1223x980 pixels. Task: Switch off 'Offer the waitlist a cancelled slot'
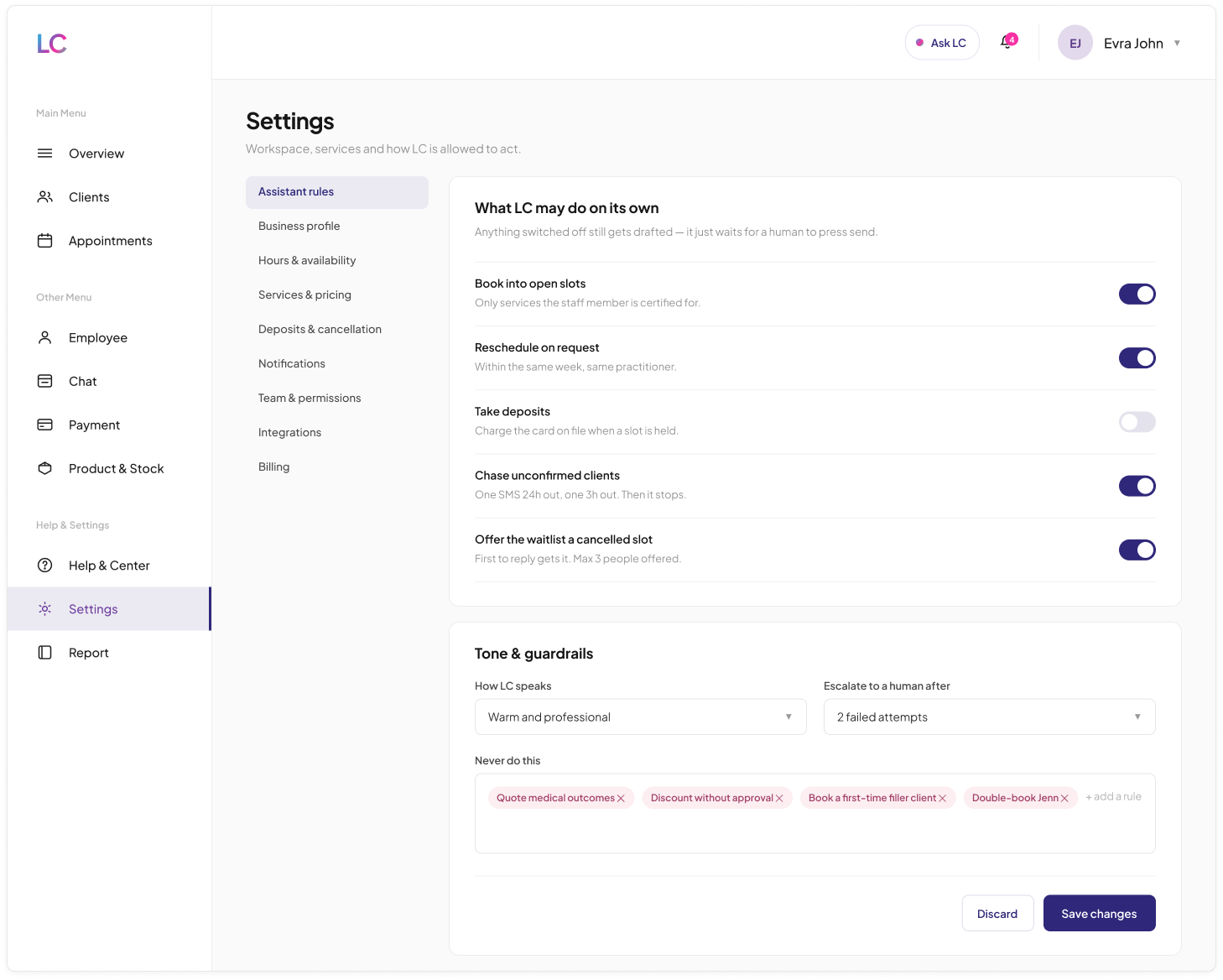click(1137, 550)
